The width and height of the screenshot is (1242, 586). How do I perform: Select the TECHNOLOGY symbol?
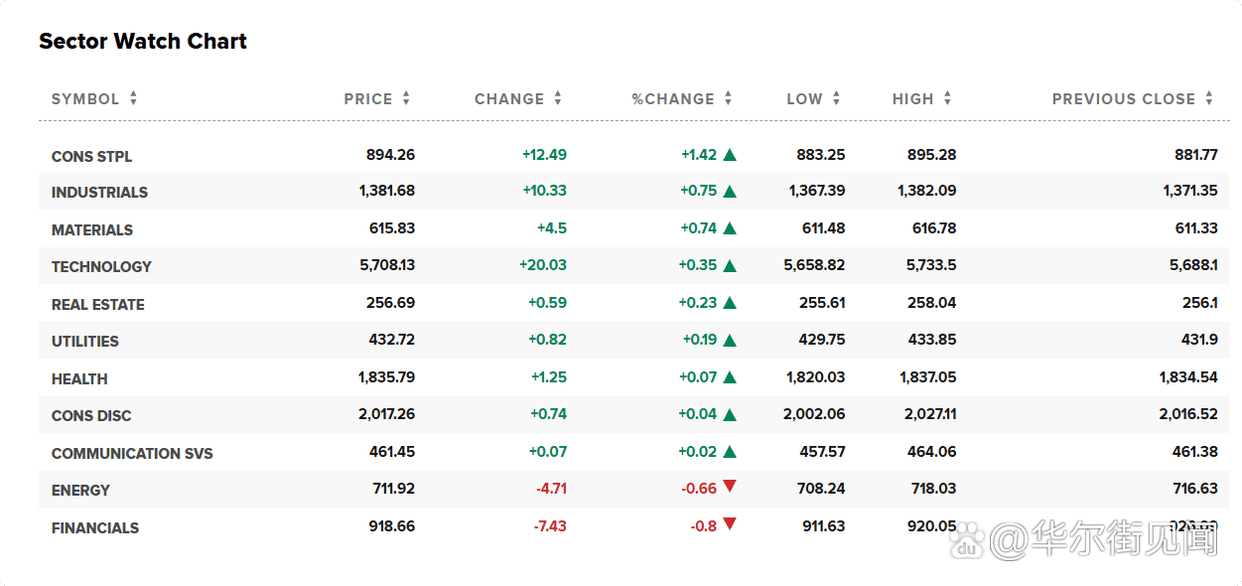point(101,267)
